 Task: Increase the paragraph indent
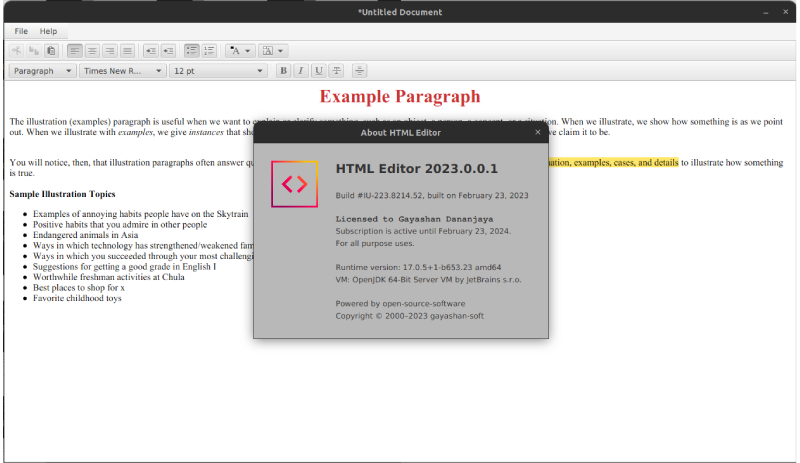(168, 50)
